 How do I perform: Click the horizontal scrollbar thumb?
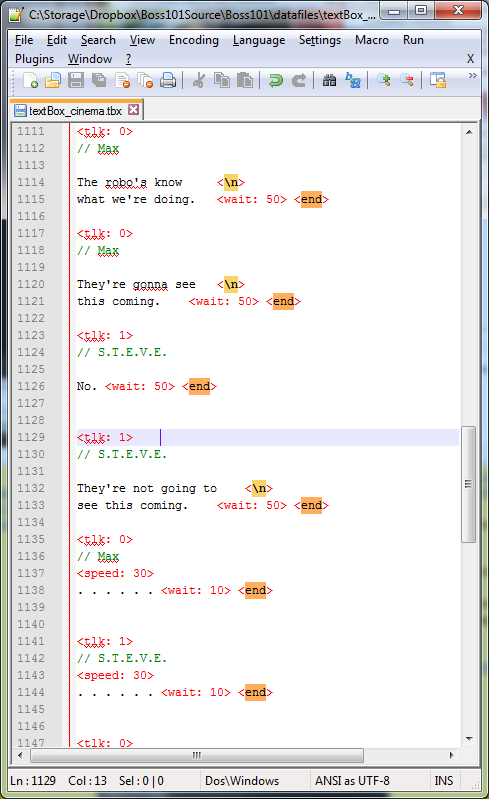197,755
